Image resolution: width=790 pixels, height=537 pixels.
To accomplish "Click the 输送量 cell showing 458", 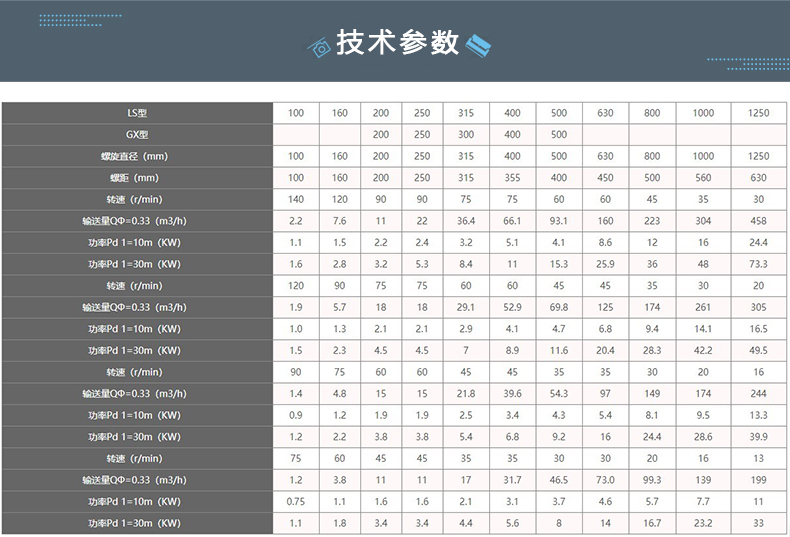I will (758, 221).
